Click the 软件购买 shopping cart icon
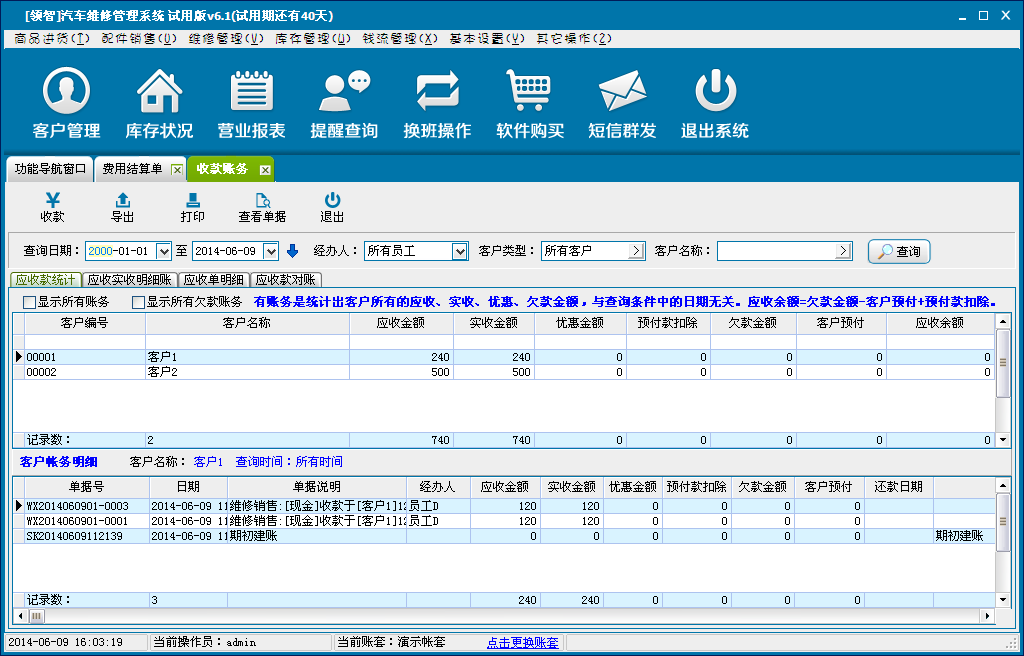The image size is (1024, 656). click(530, 93)
